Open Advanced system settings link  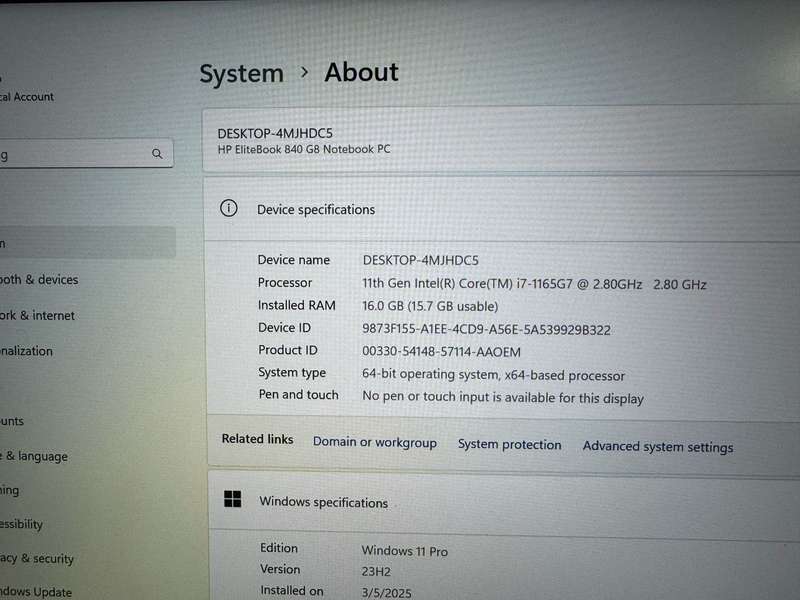(658, 447)
